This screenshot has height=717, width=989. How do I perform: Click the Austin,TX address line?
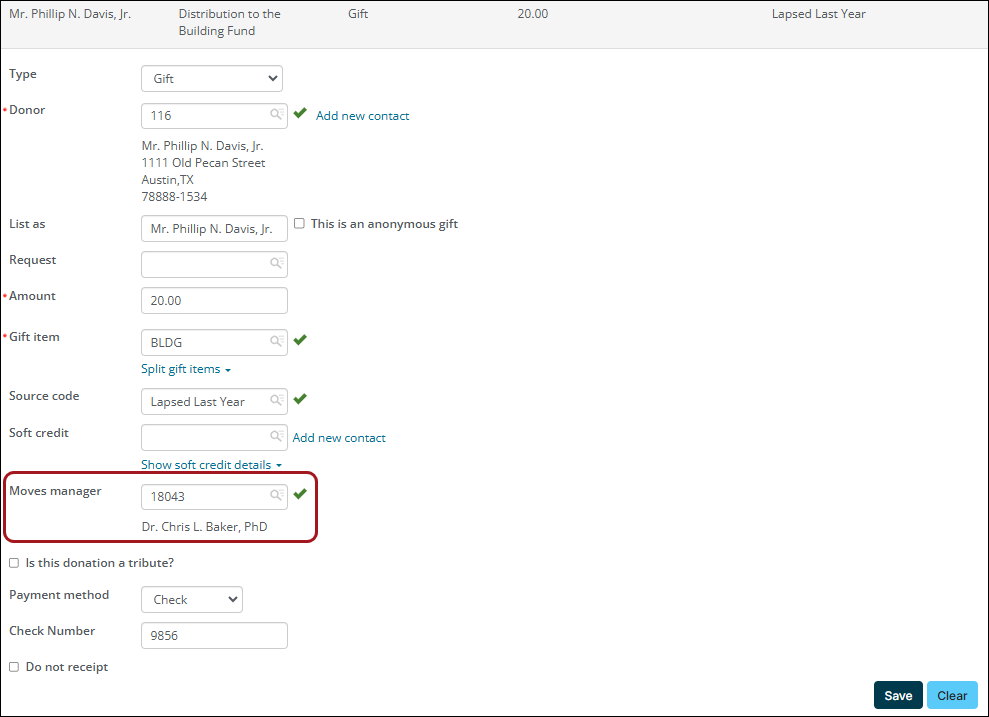tap(167, 180)
